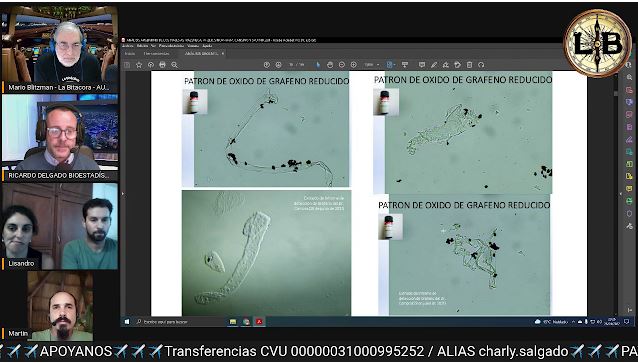
Task: Open the shield protect tool in right pane
Action: (629, 213)
